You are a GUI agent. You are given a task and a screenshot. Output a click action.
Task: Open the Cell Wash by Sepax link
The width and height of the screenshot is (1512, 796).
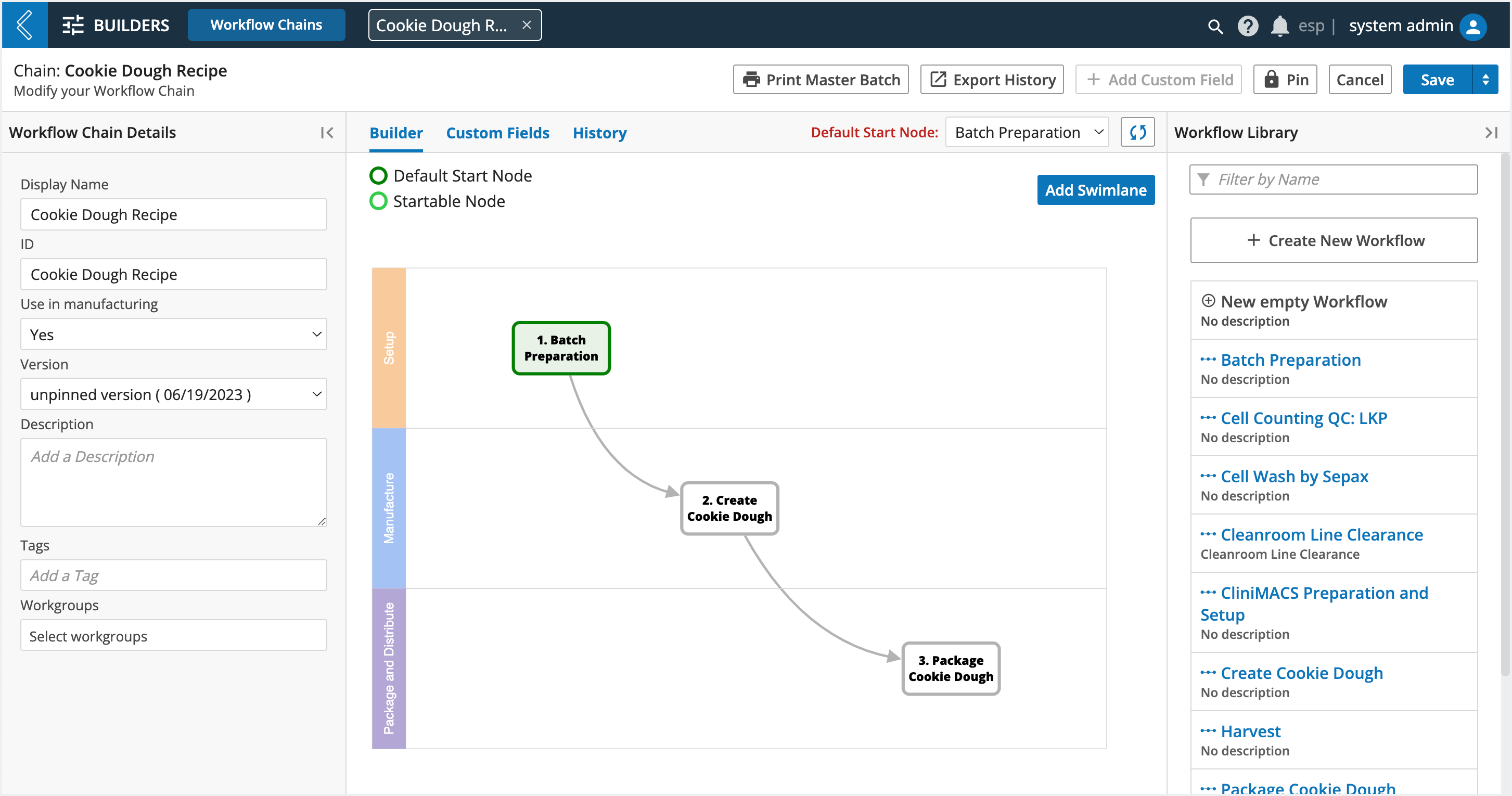click(1294, 476)
